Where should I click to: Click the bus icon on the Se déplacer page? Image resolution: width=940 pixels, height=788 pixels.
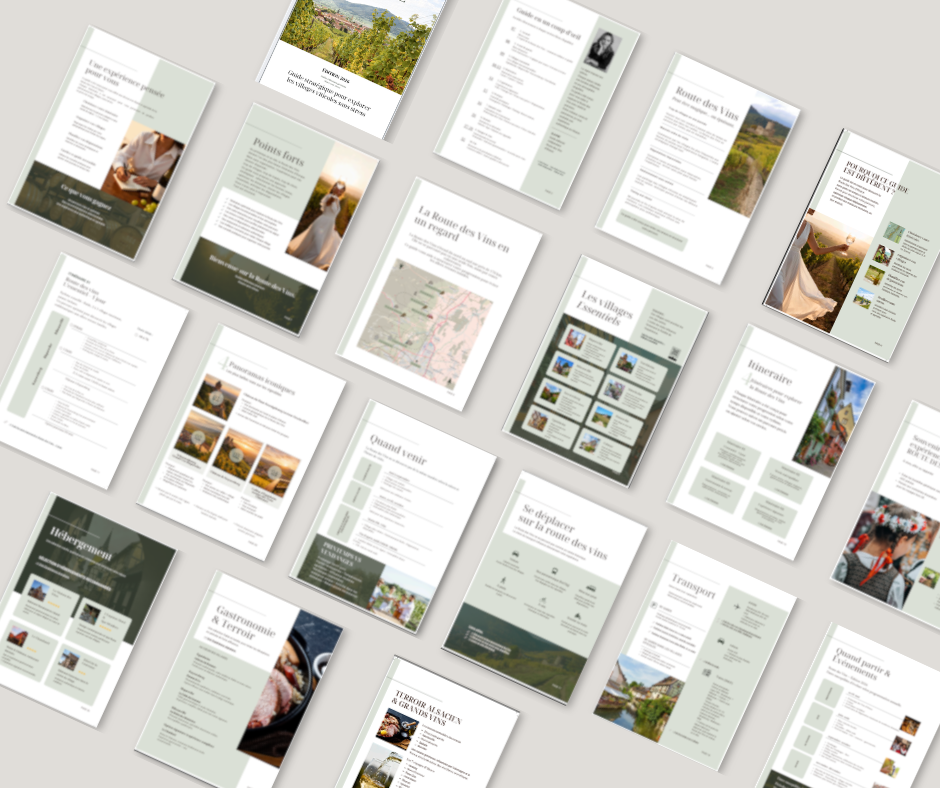[x=555, y=571]
